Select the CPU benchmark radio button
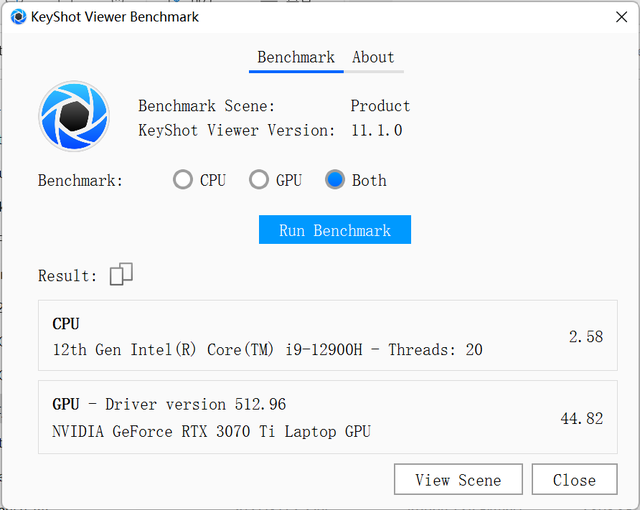640x510 pixels. coord(183,180)
